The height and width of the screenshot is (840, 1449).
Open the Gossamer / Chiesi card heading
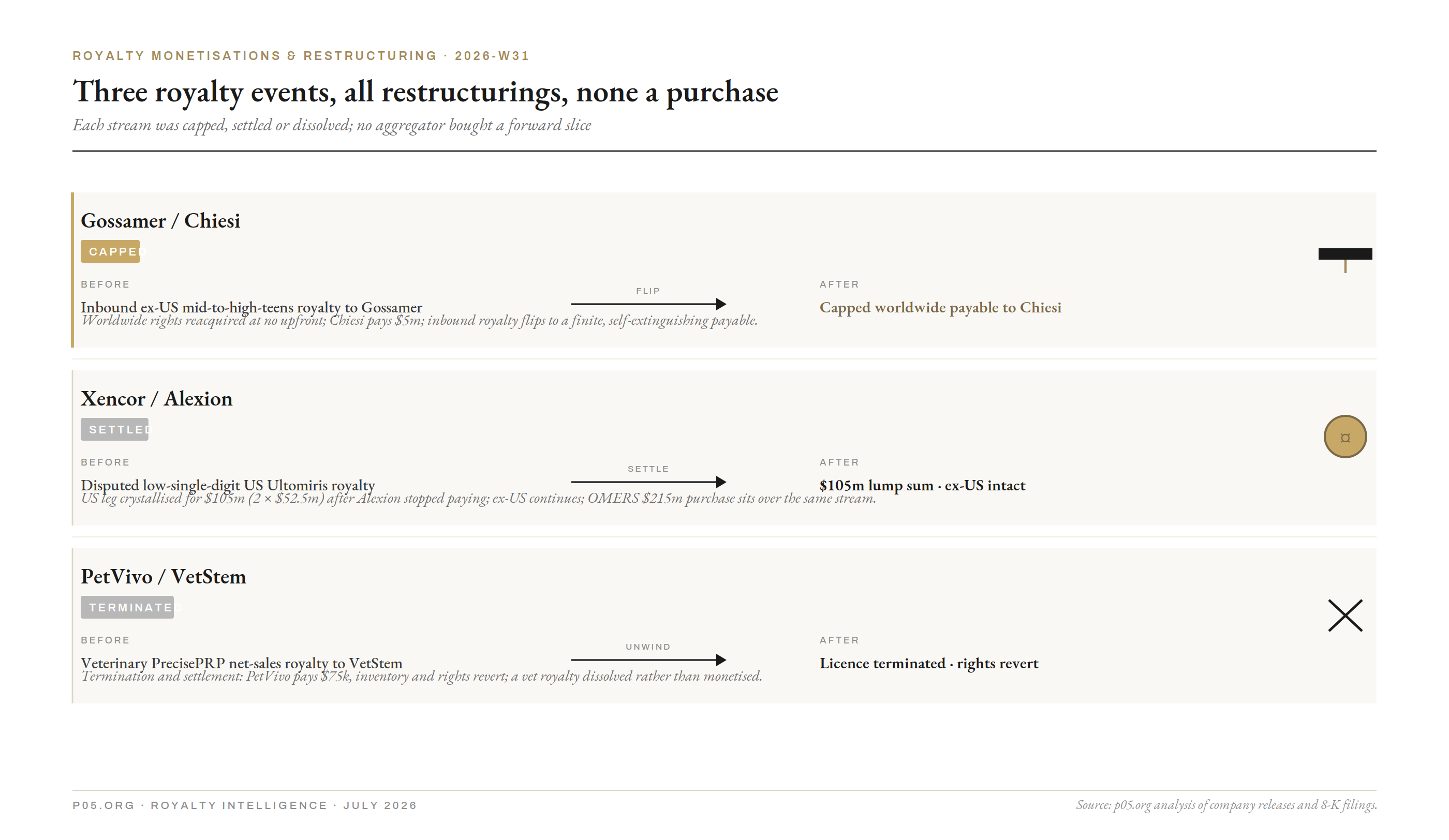tap(160, 221)
